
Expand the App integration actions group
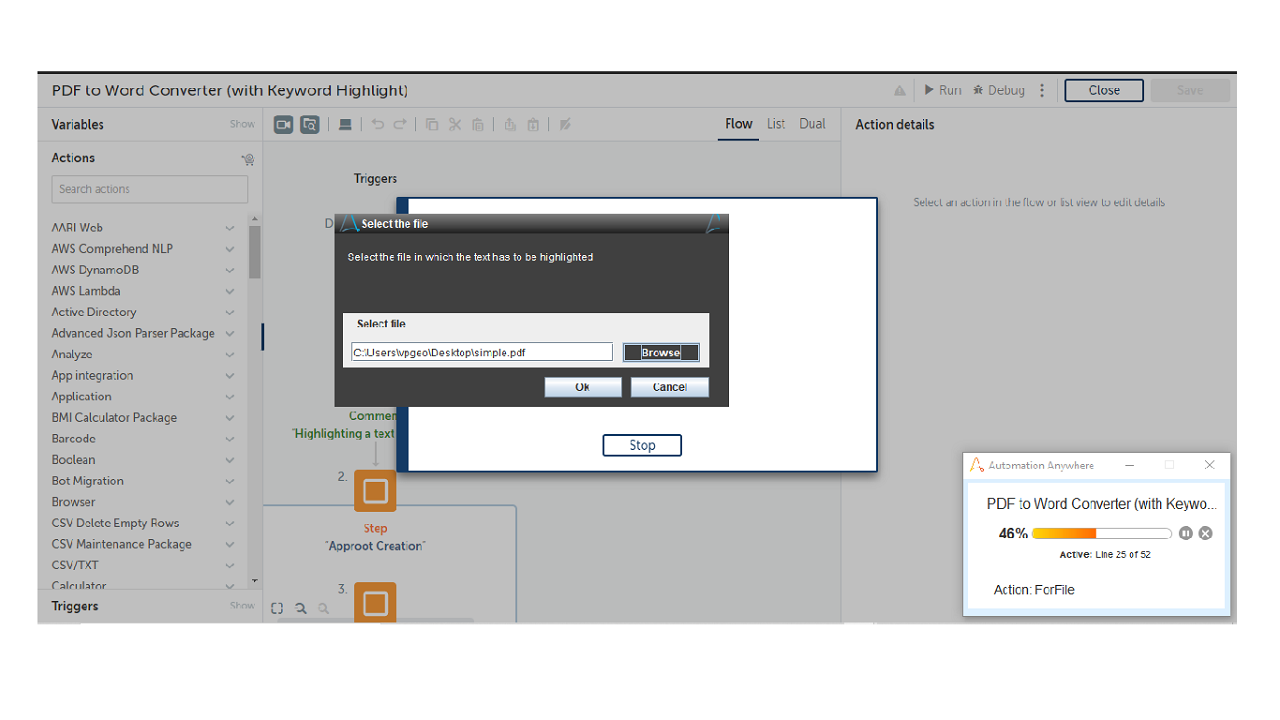tap(229, 376)
